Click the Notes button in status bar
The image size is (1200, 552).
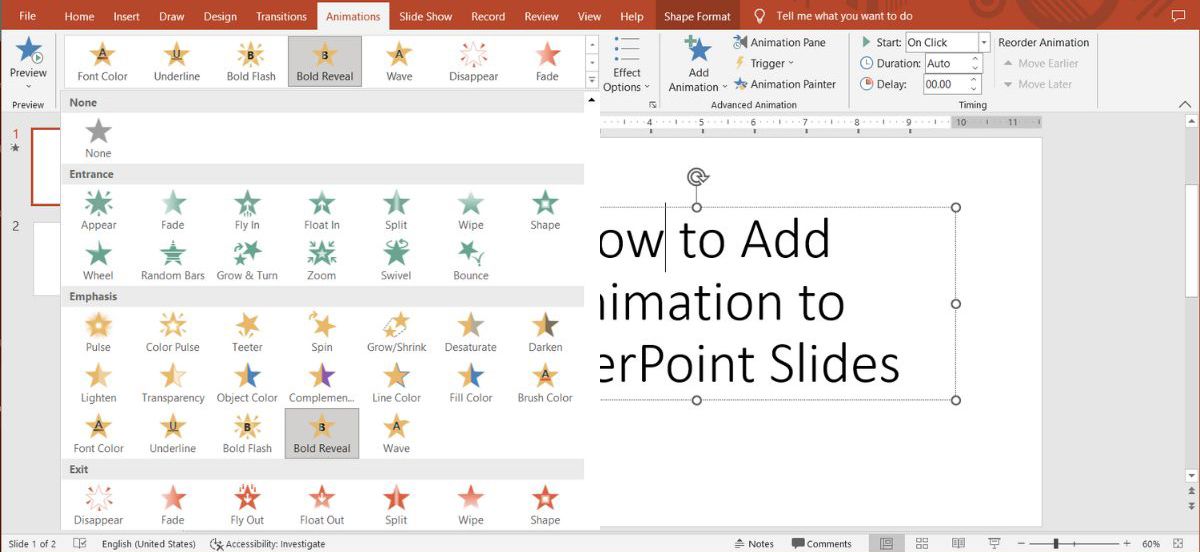click(x=752, y=543)
